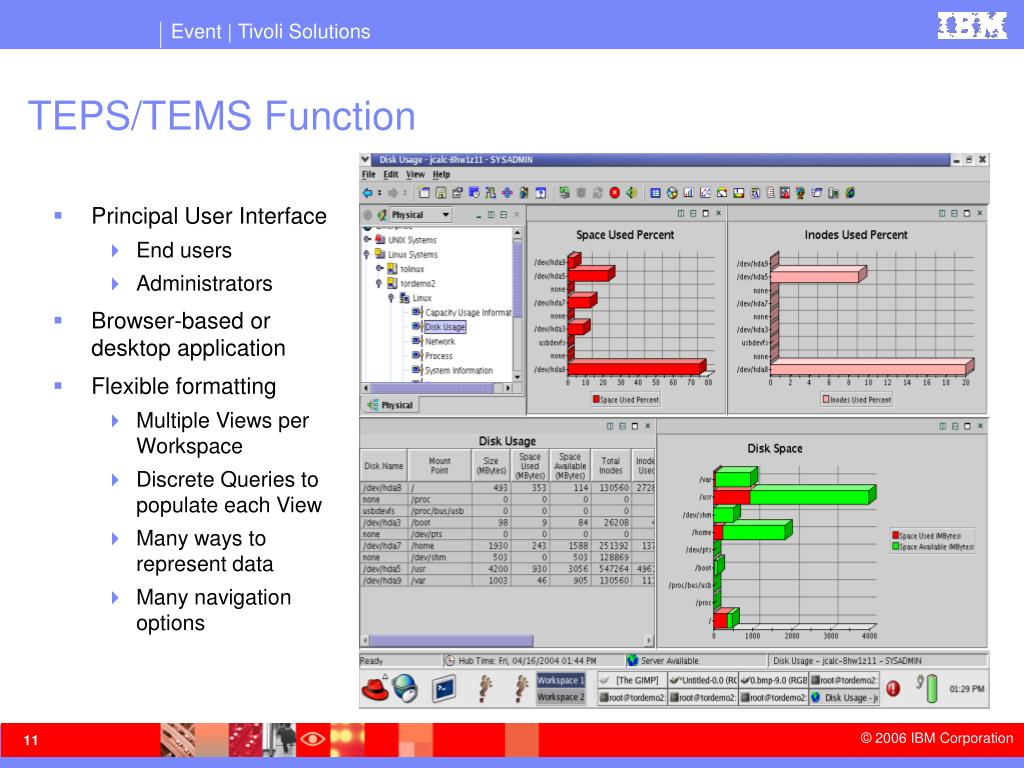Collapse the Linux Systems tree node
The width and height of the screenshot is (1024, 768).
point(367,254)
